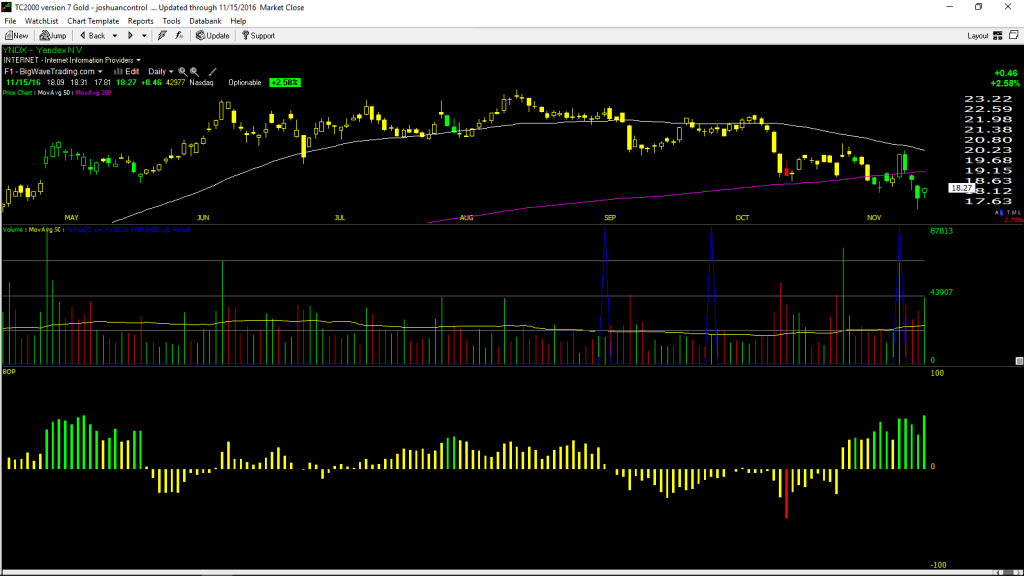
Task: Click the BOP indicator label
Action: coord(9,372)
